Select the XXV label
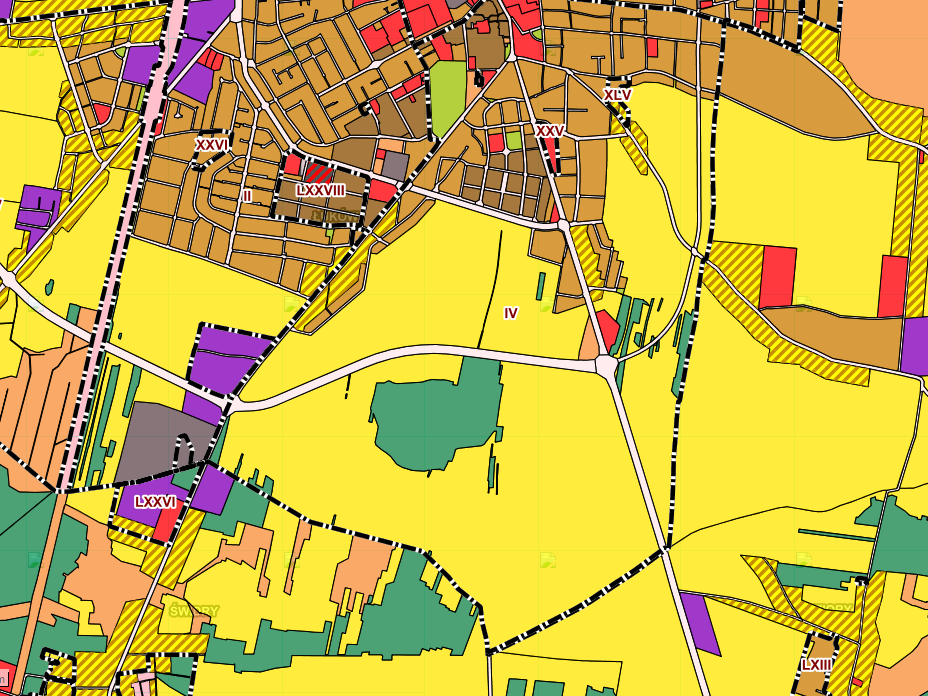928x696 pixels. pos(550,131)
